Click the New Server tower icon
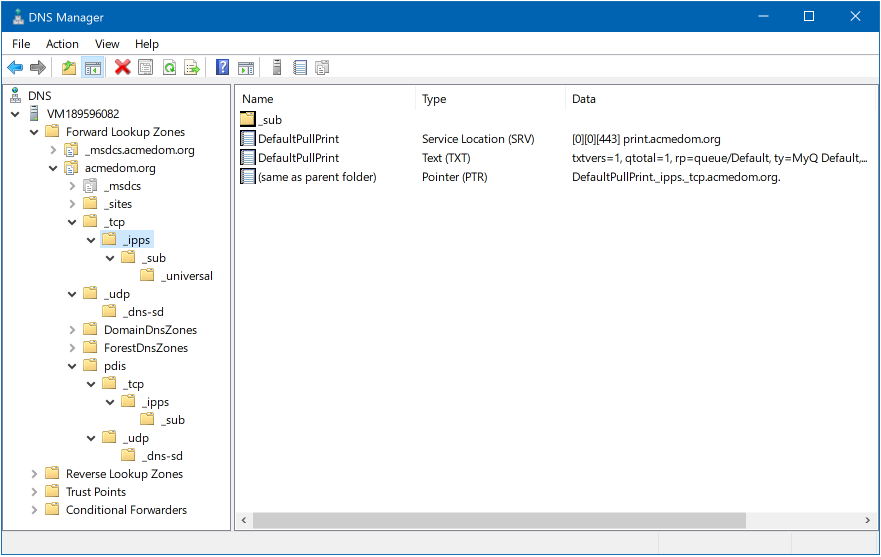 click(x=276, y=68)
